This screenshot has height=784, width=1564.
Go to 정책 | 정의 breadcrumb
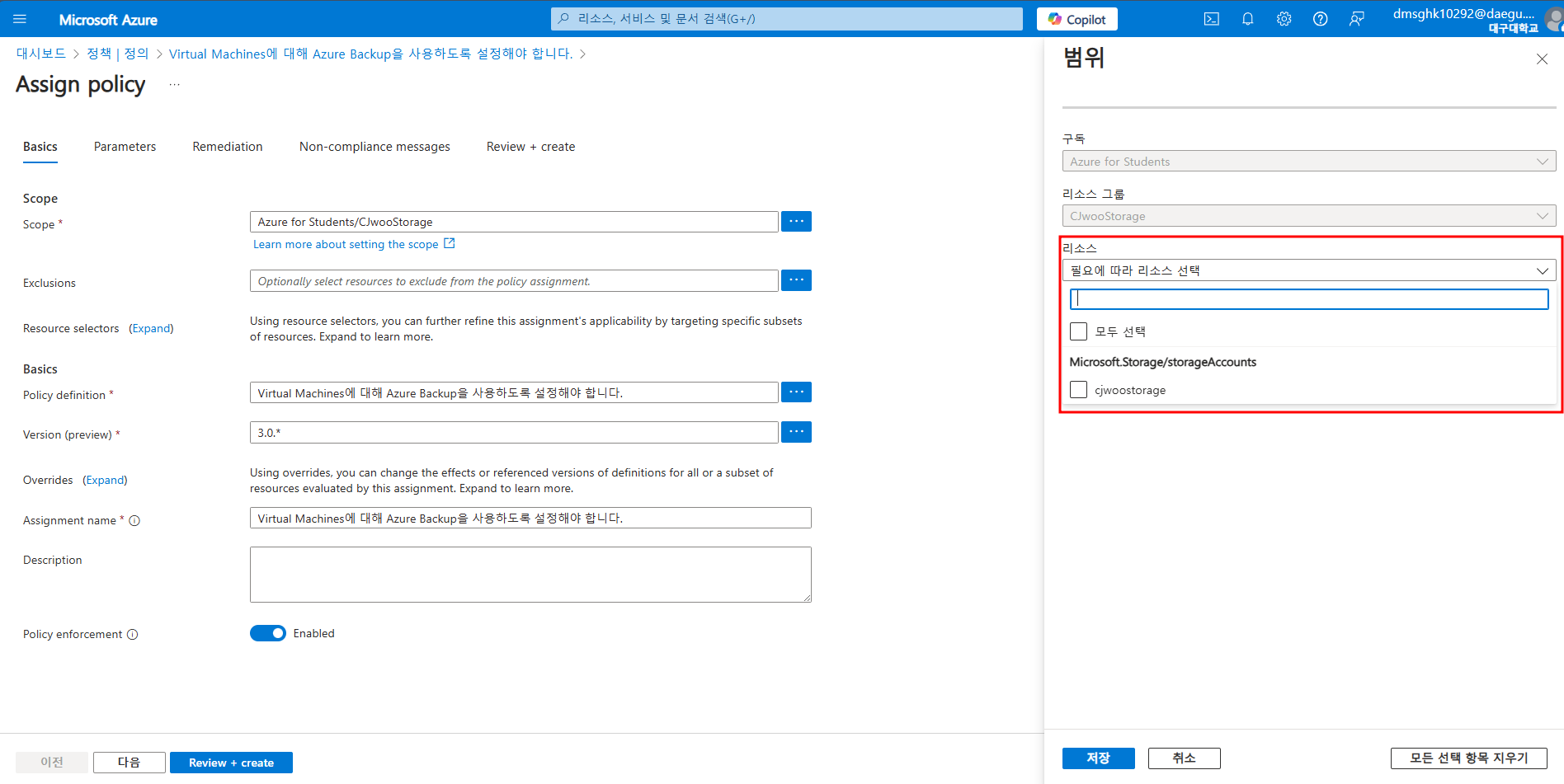(x=118, y=54)
